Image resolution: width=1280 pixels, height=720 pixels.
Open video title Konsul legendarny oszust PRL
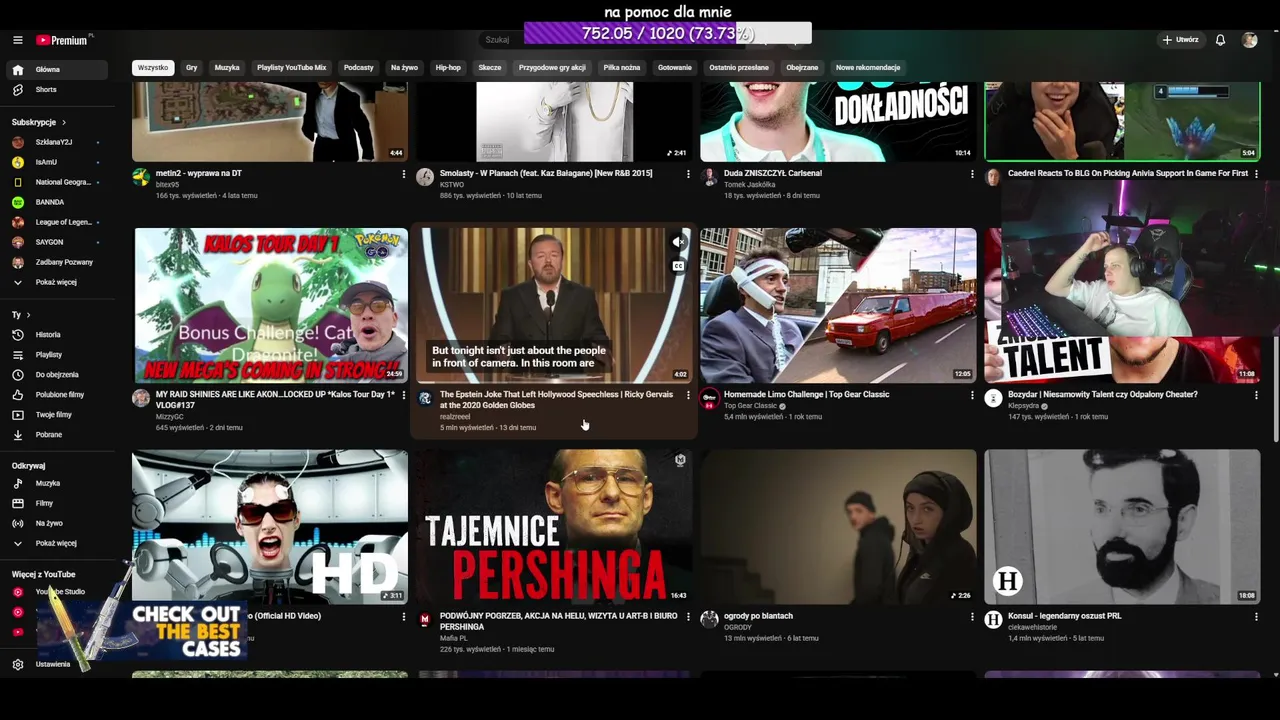point(1064,616)
